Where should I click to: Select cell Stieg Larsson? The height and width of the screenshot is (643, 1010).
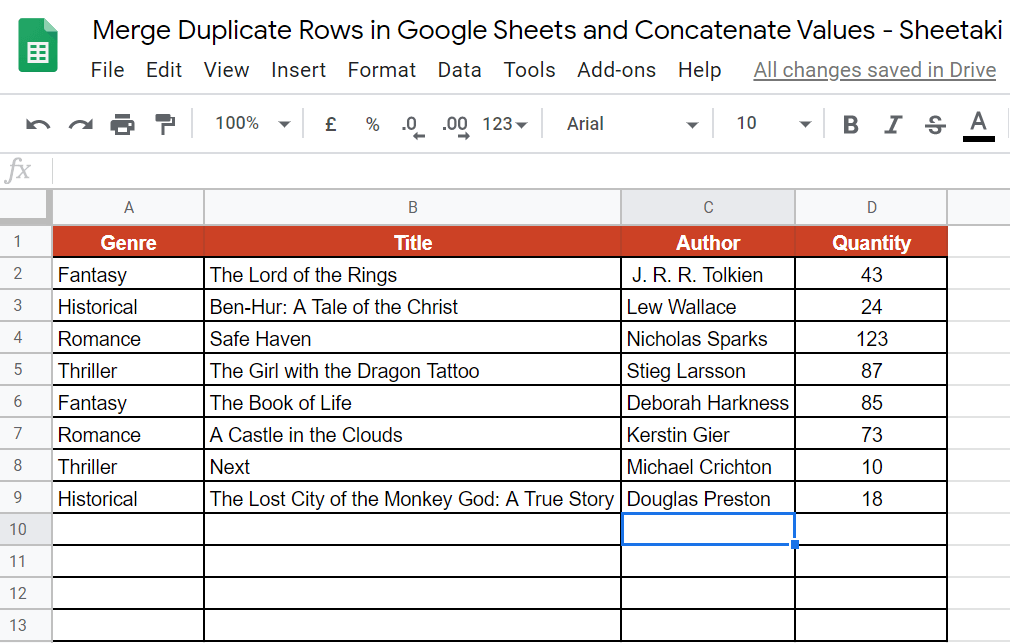708,370
